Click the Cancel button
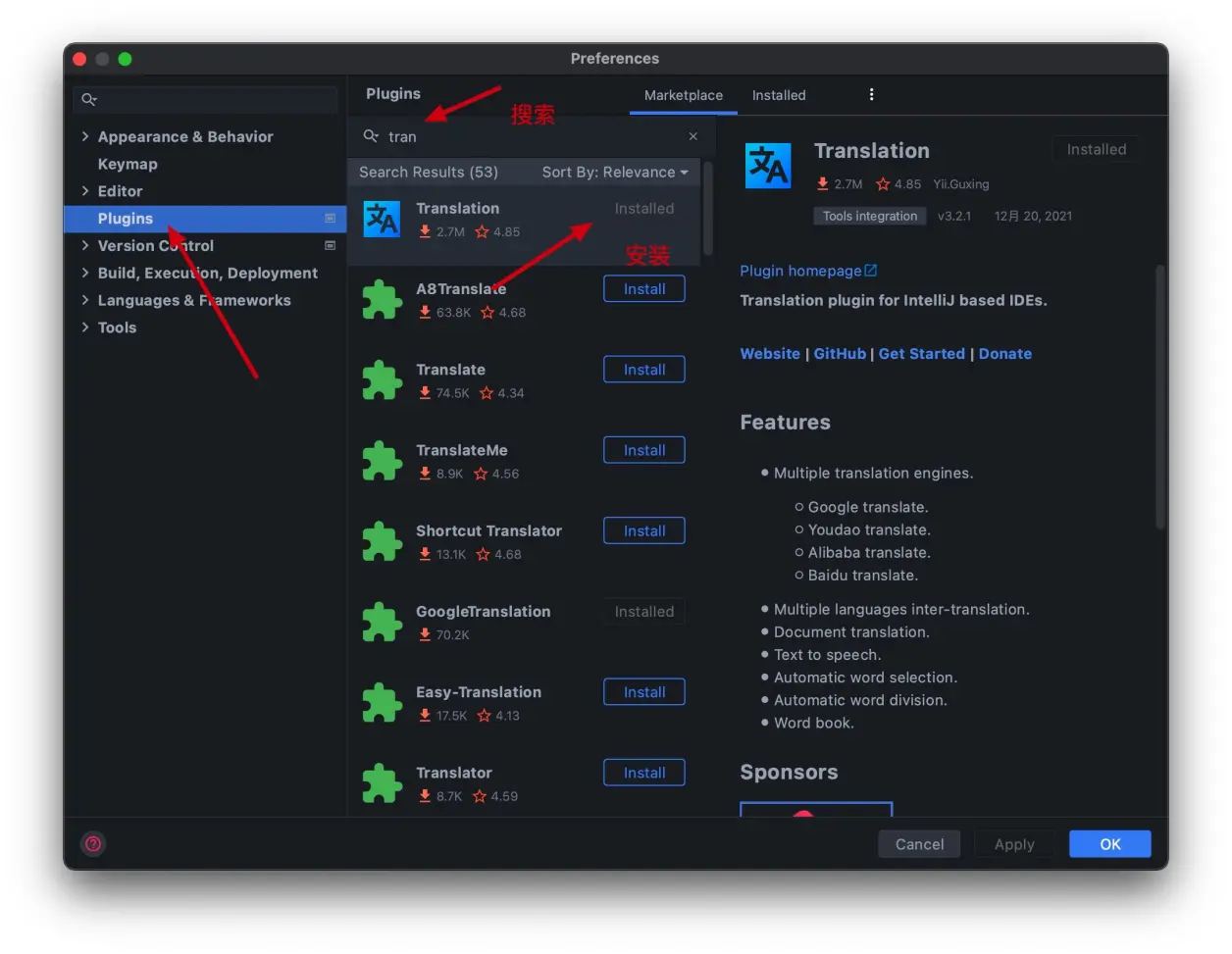1232x954 pixels. tap(919, 844)
